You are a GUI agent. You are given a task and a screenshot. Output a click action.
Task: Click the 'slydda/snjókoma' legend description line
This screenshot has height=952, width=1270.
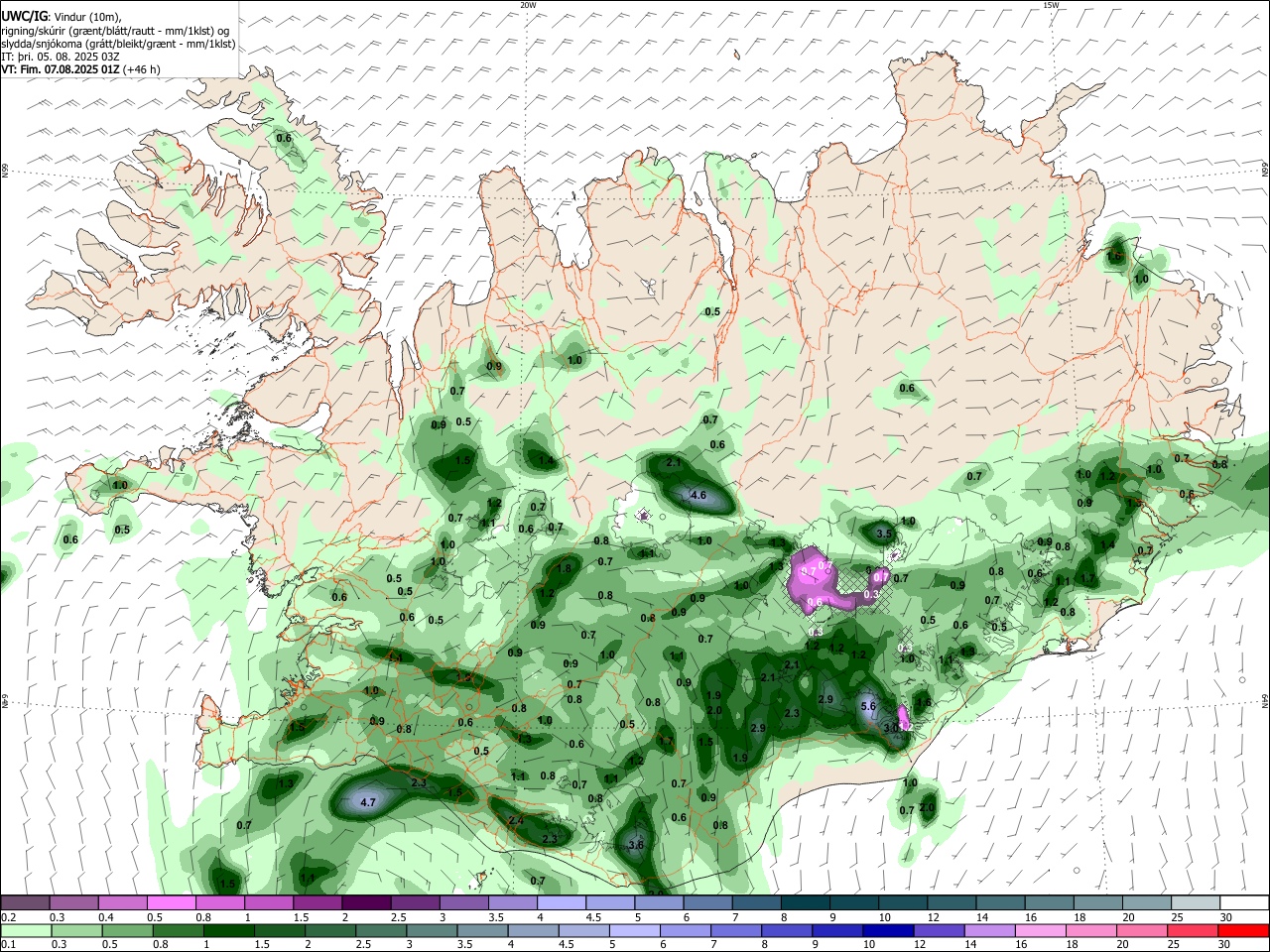[118, 44]
